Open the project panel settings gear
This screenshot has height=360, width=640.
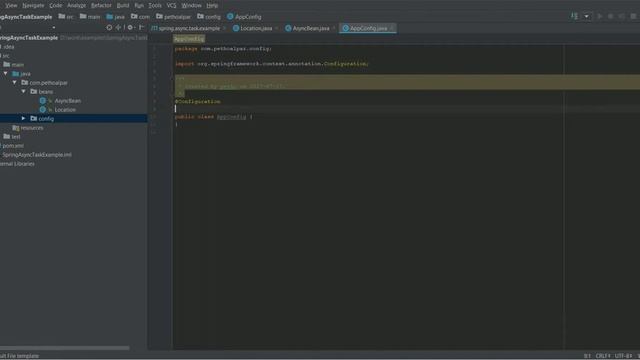(130, 27)
